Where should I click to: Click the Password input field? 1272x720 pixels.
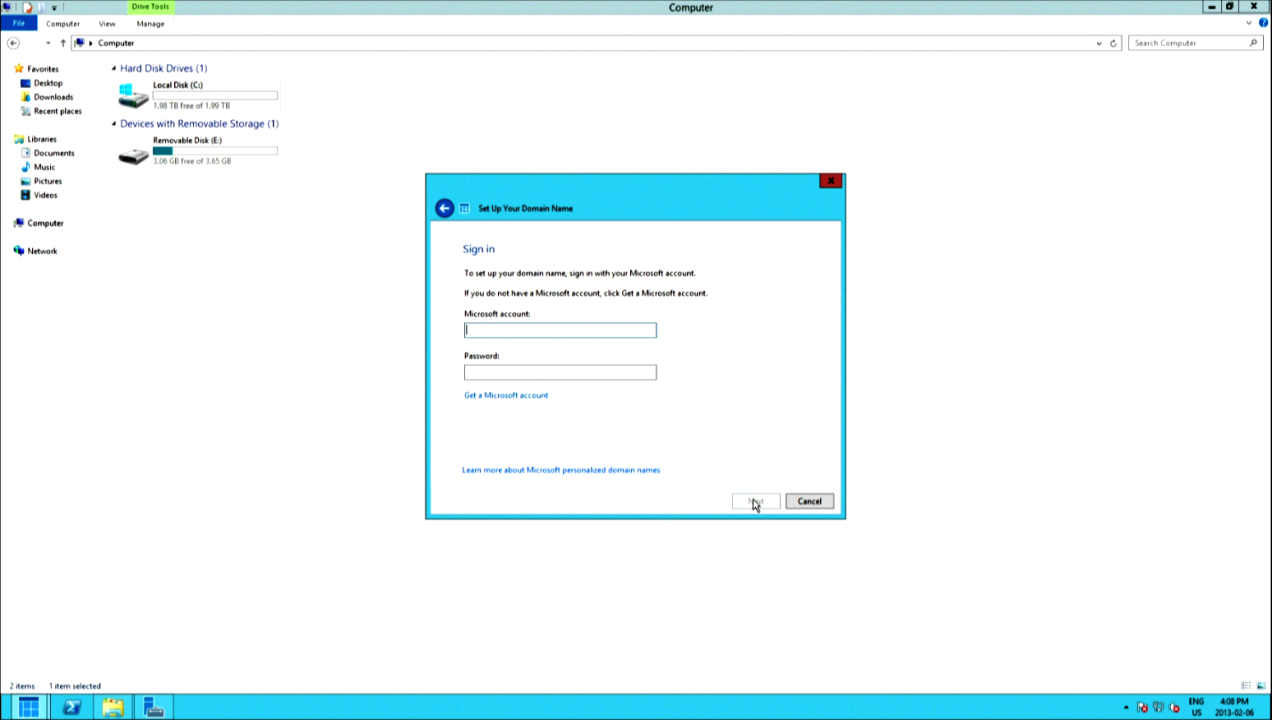tap(560, 372)
